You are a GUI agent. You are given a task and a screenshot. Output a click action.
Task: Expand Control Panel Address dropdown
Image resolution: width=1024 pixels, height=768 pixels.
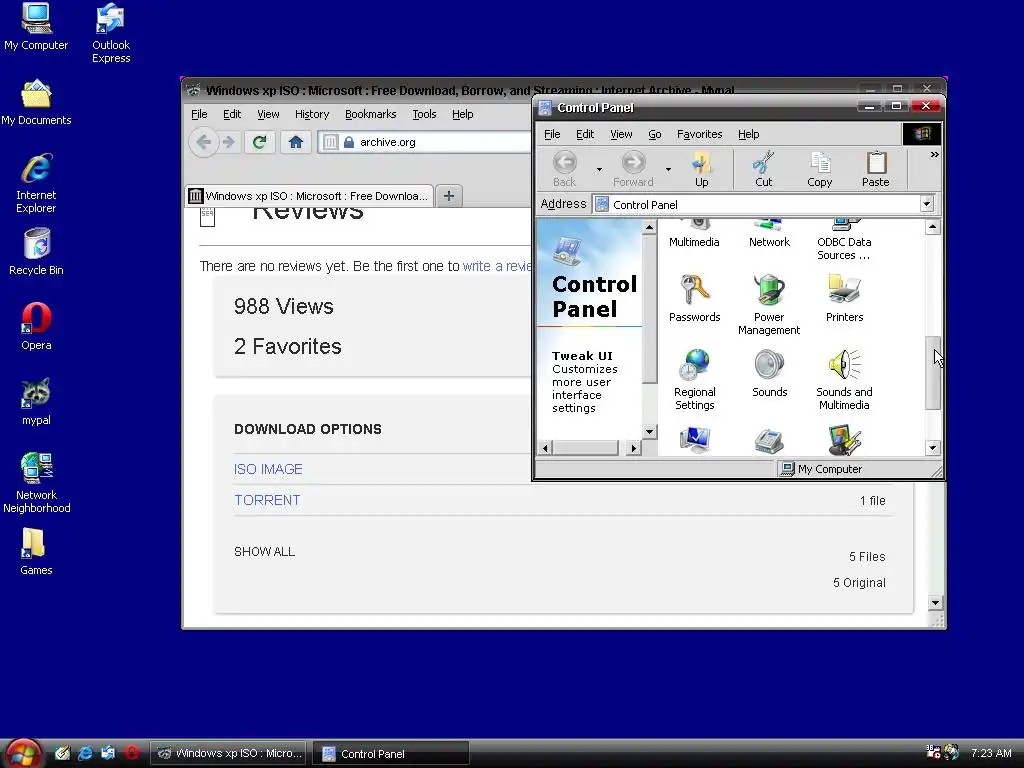tap(927, 204)
